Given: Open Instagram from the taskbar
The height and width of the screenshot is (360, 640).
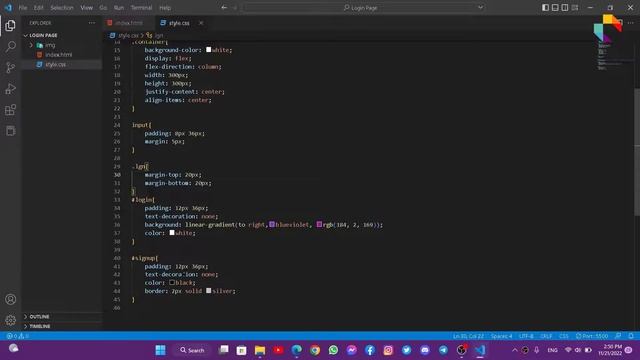Looking at the screenshot, I should pos(388,350).
